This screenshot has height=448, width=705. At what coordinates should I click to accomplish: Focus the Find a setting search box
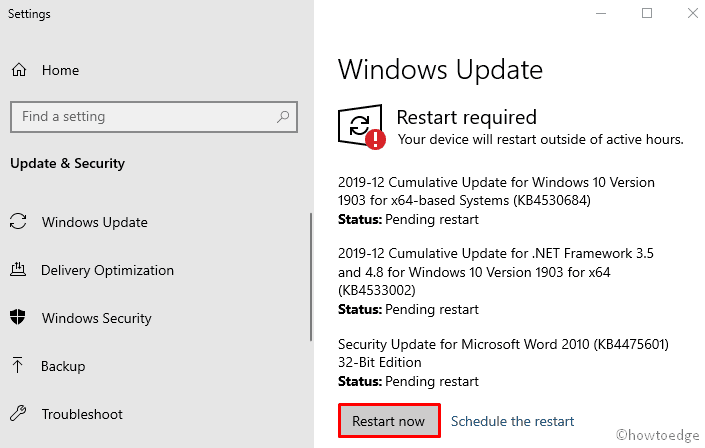coord(154,117)
